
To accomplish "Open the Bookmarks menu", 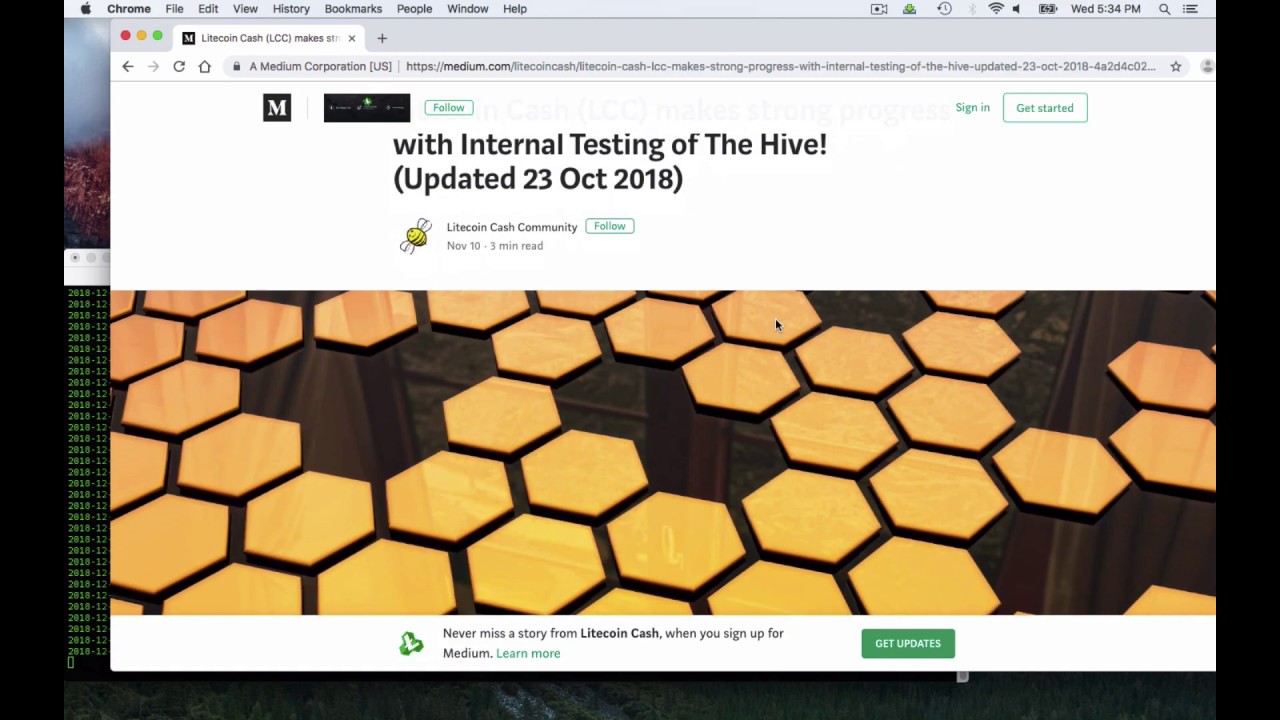I will tap(353, 9).
